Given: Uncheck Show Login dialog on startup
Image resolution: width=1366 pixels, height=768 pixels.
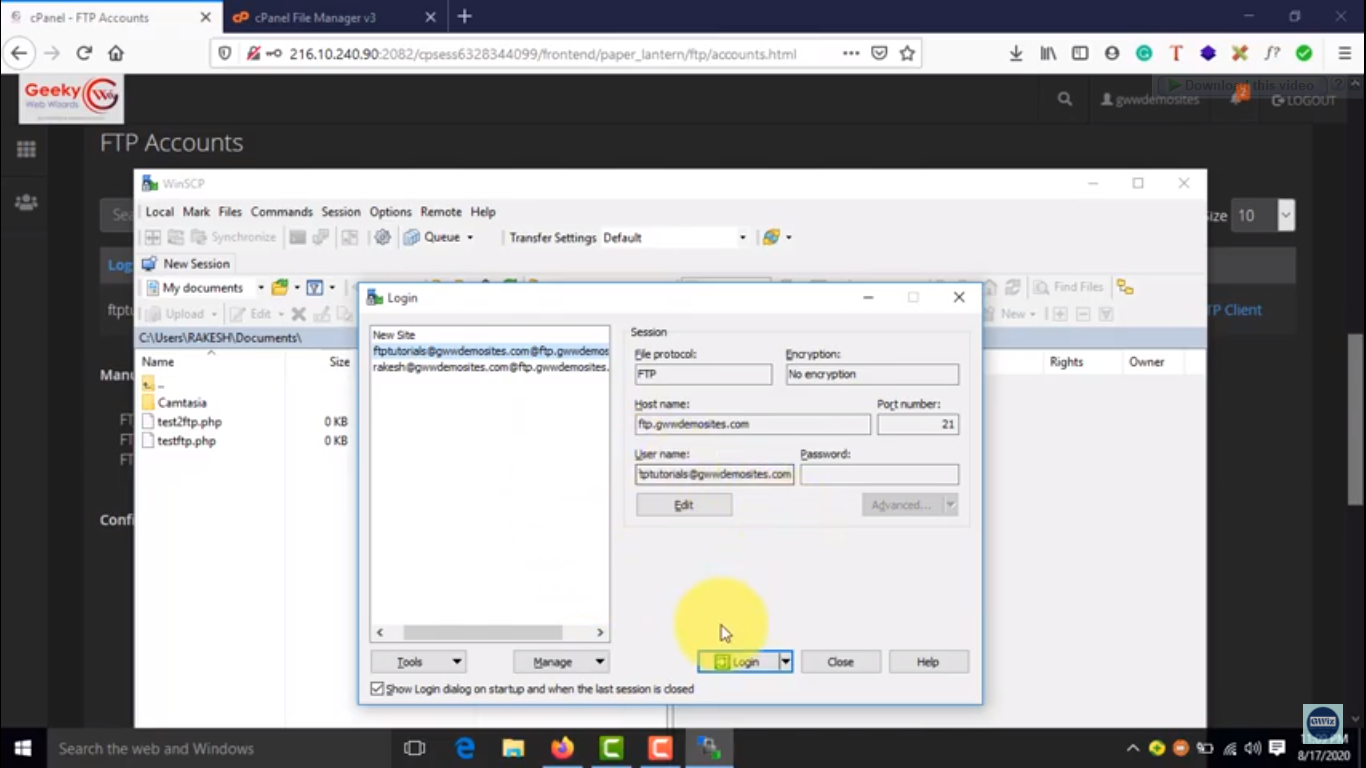Looking at the screenshot, I should [x=377, y=689].
